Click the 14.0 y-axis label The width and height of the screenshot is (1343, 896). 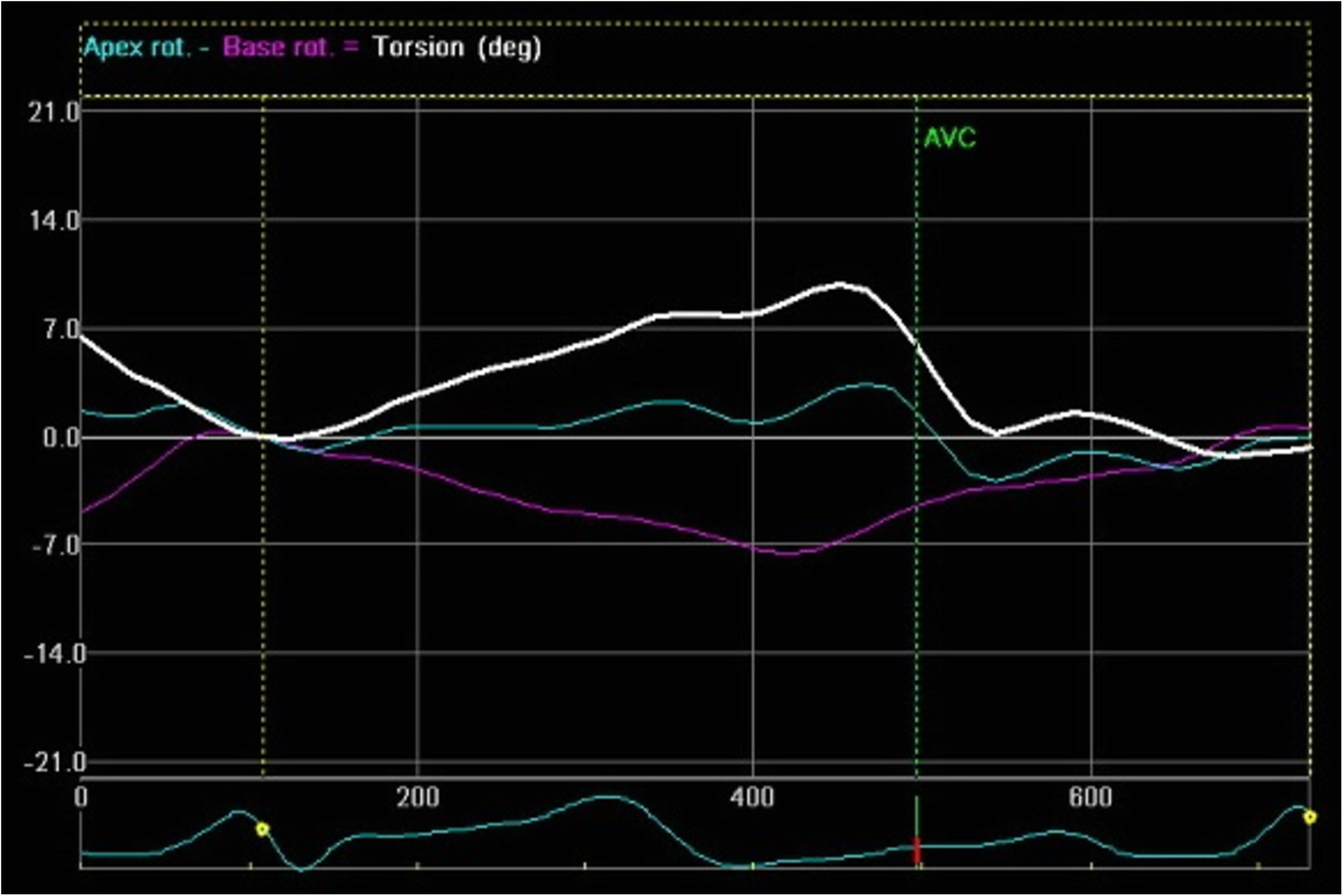click(x=54, y=220)
